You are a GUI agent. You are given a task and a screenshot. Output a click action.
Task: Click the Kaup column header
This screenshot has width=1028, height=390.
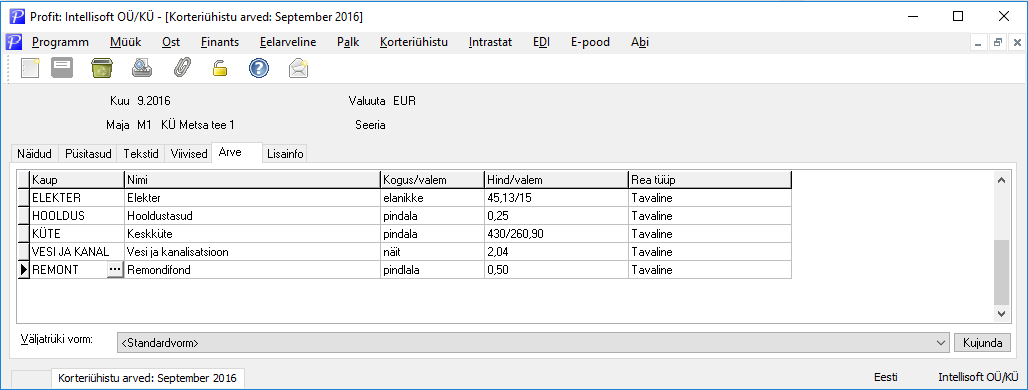(x=77, y=179)
